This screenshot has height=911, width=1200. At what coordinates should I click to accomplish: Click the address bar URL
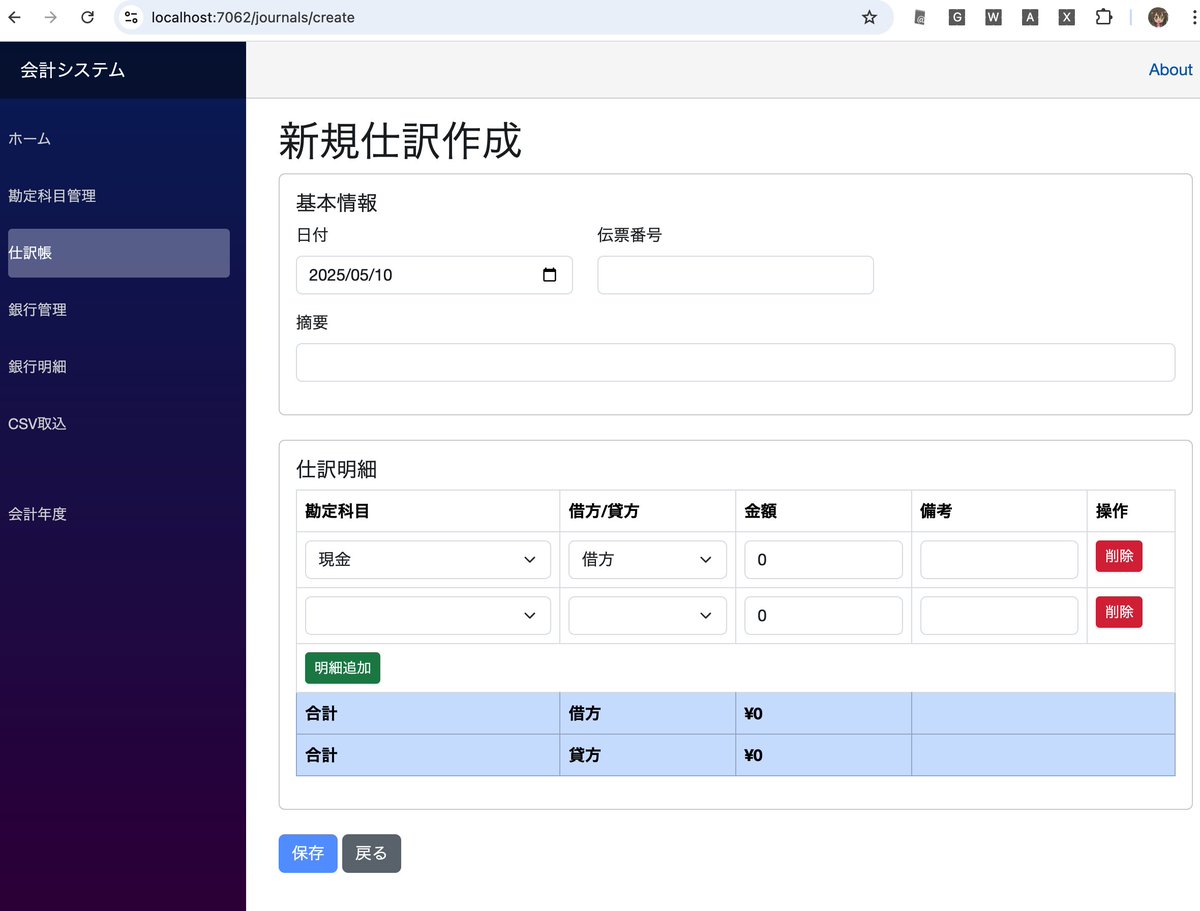[253, 17]
